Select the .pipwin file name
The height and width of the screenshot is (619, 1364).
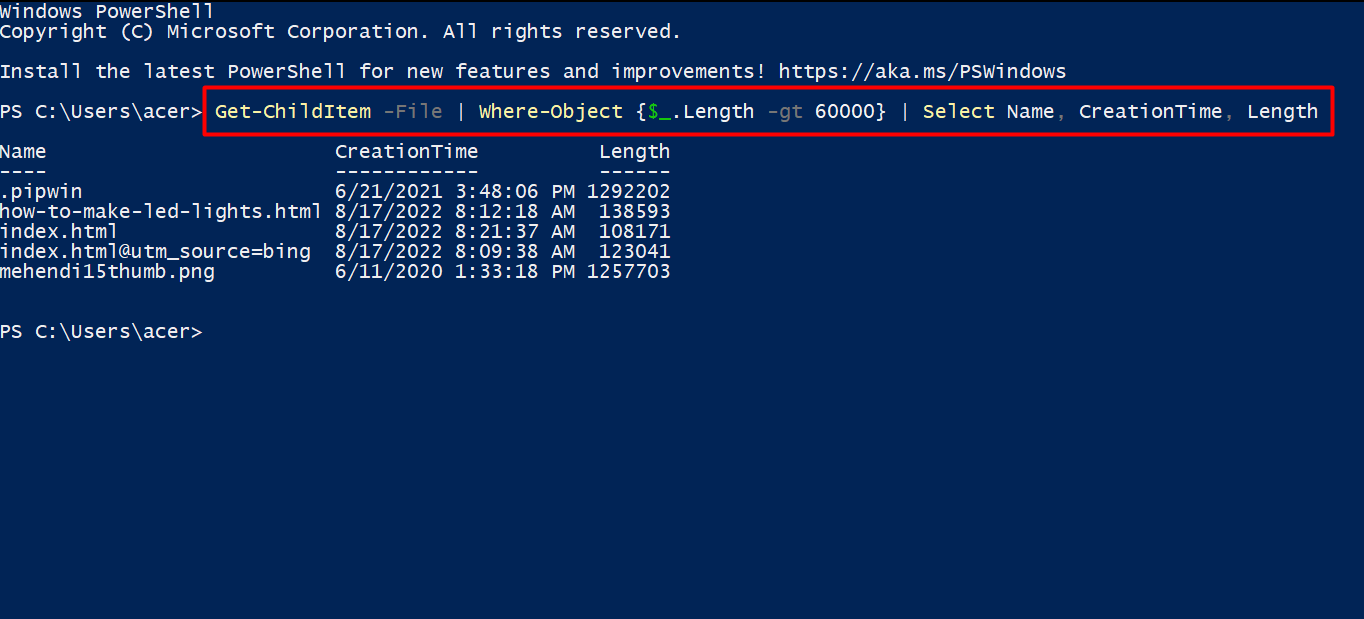(41, 191)
